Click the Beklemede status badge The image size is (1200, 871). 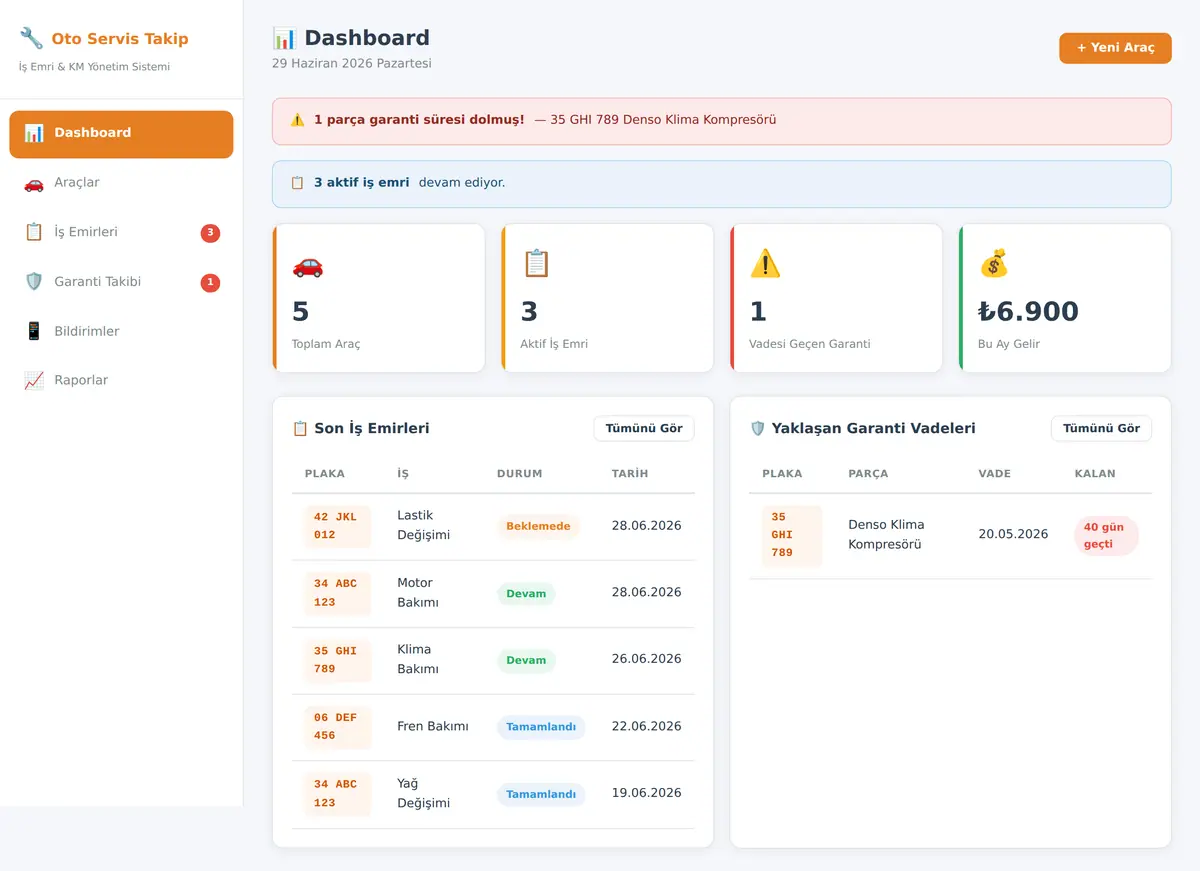pos(538,526)
